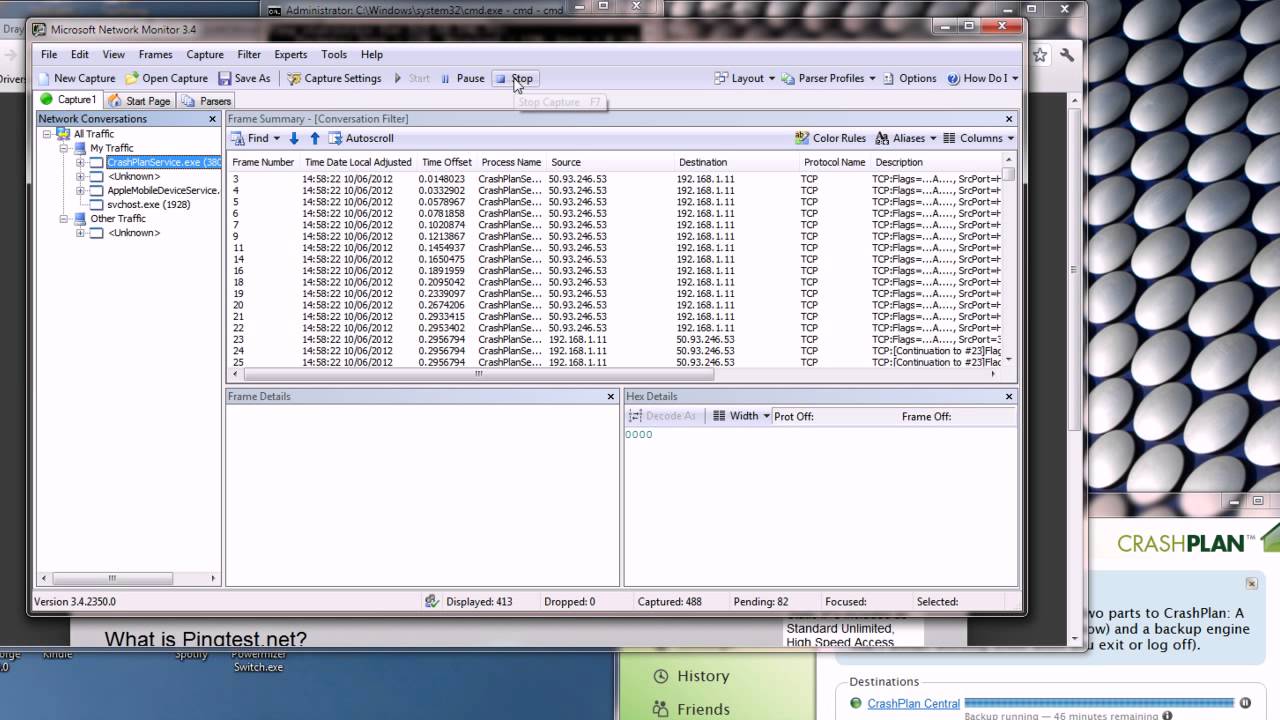
Task: Select AppleMobileDeviceService conversation
Action: [163, 190]
